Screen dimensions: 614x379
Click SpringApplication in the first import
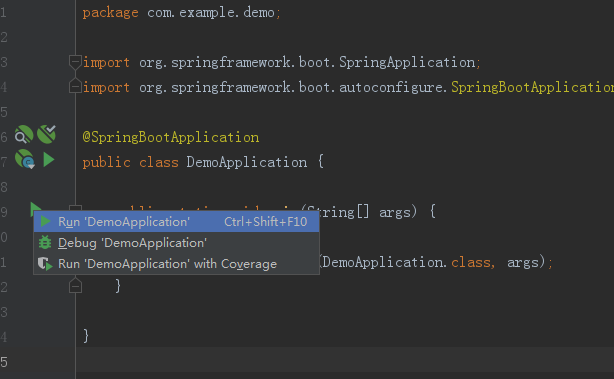407,63
